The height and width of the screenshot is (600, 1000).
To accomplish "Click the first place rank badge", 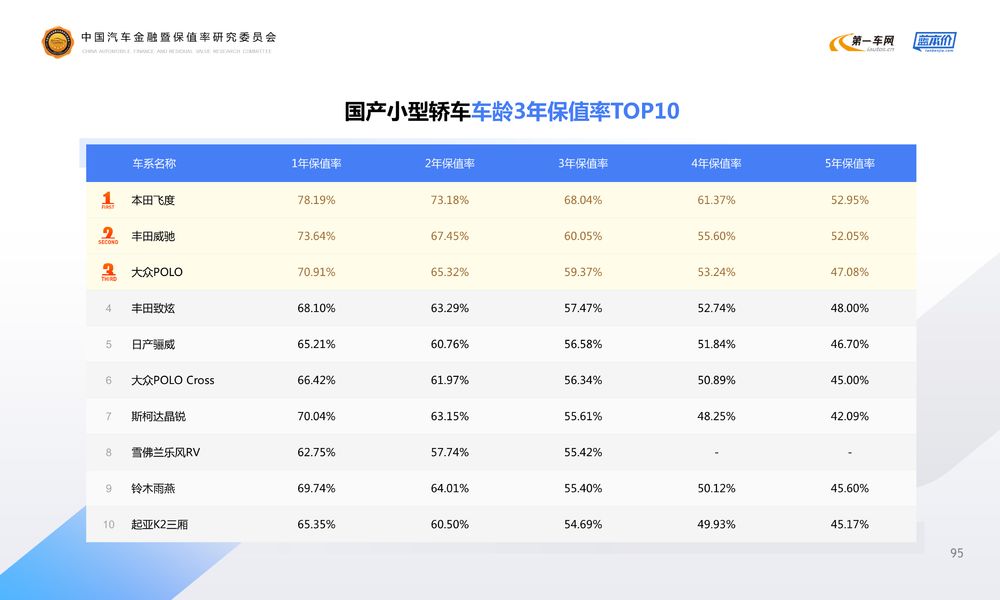I will [108, 200].
